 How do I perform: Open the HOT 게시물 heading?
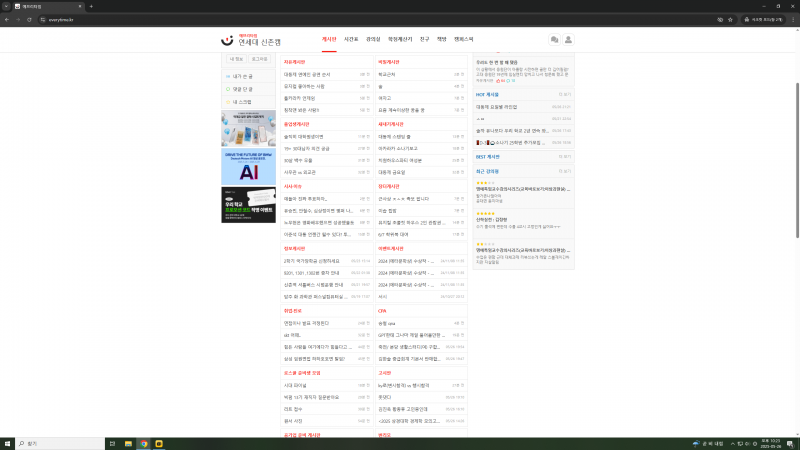pyautogui.click(x=487, y=95)
